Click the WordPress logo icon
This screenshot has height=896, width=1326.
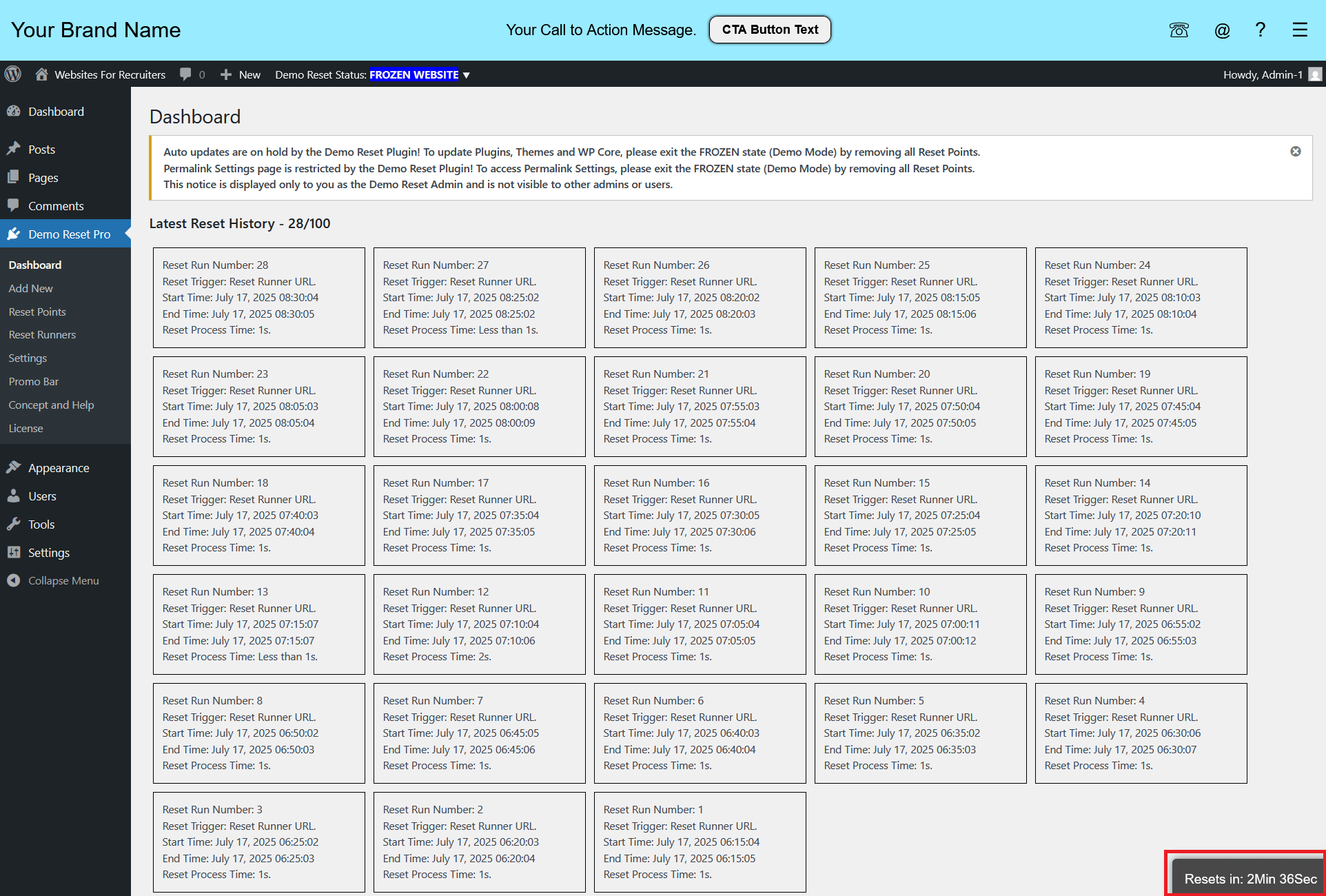[x=13, y=74]
